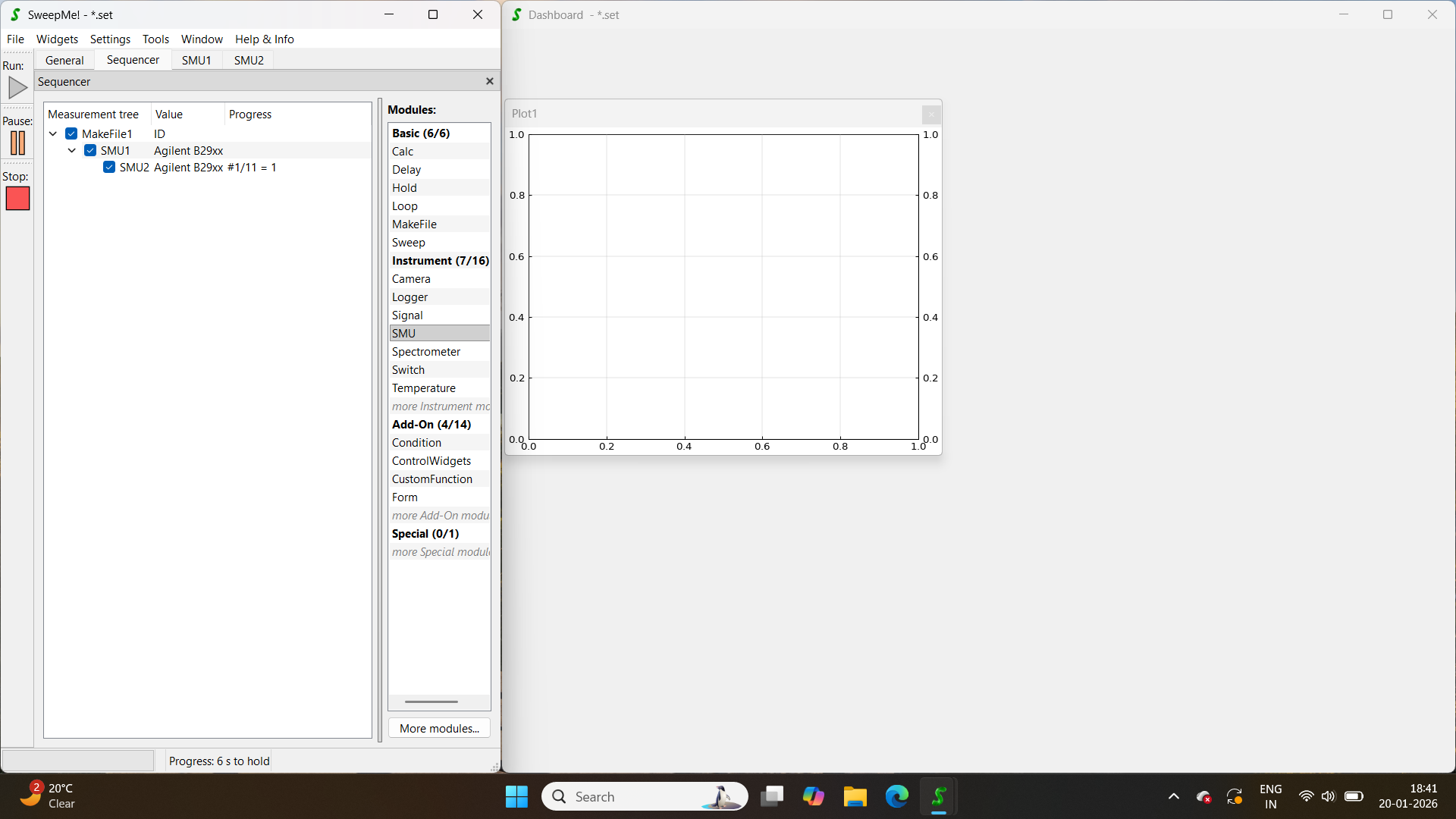This screenshot has height=819, width=1456.
Task: Close the Sequencer panel
Action: click(489, 81)
